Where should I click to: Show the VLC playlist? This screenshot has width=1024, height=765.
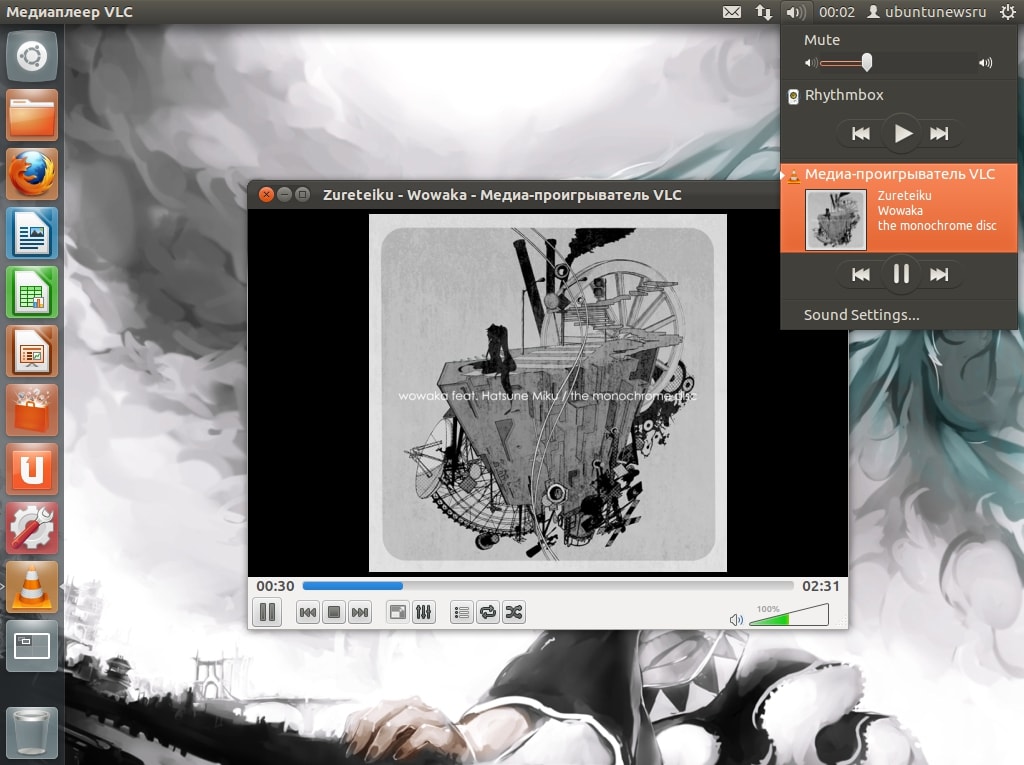(462, 612)
